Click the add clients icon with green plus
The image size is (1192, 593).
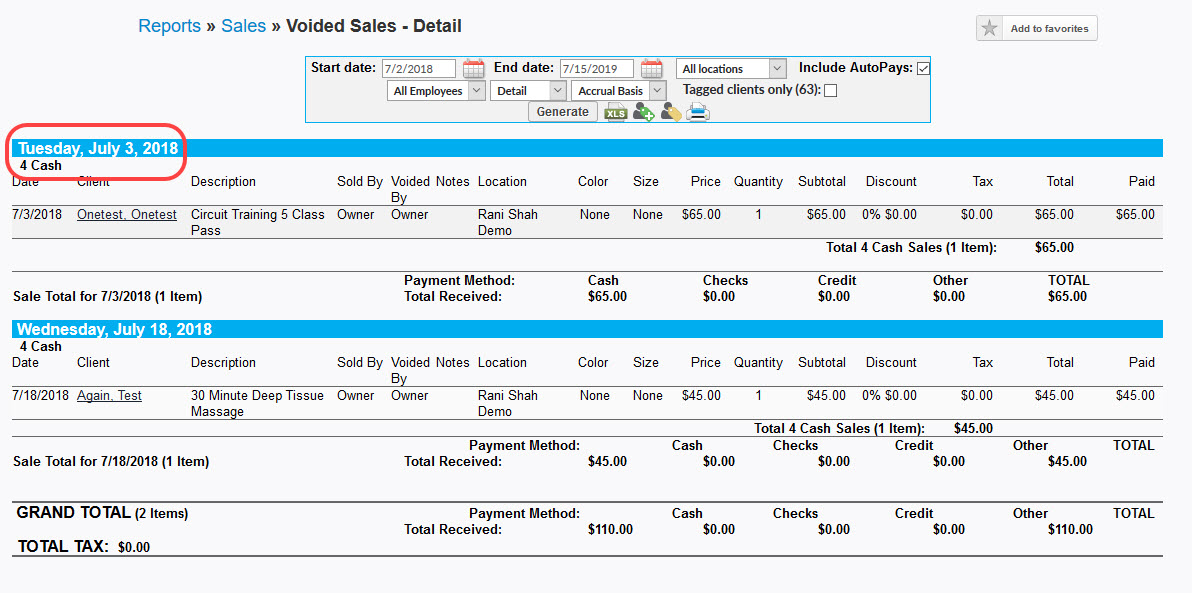643,112
